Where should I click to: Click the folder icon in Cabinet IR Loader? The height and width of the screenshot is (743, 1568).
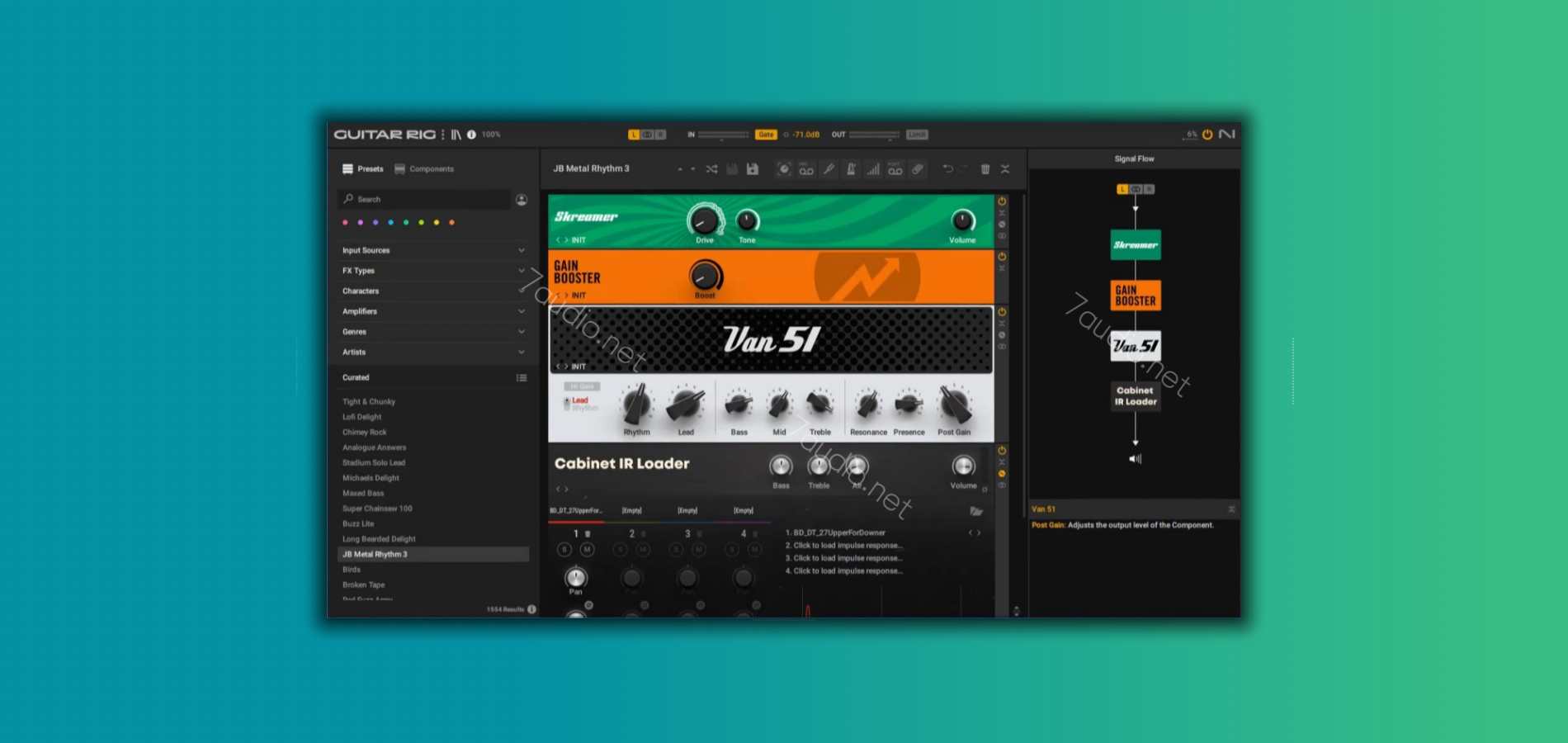click(x=976, y=511)
